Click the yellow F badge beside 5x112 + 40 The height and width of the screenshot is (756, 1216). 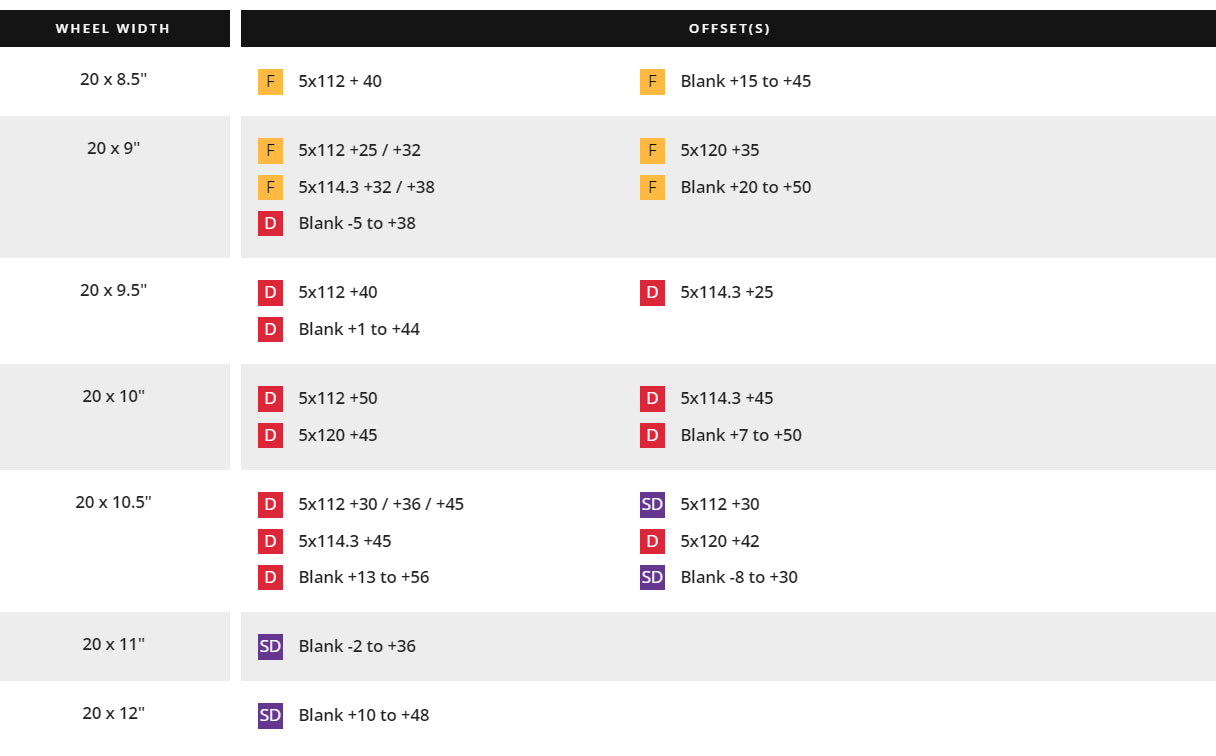point(270,82)
